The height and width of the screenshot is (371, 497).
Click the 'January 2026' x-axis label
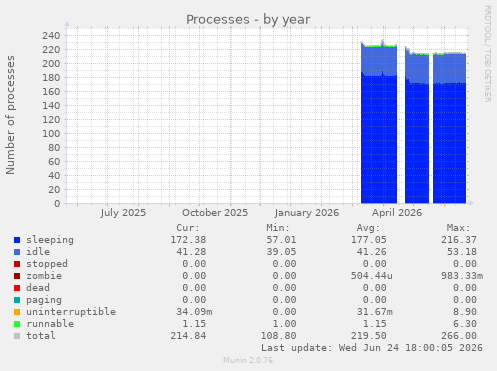307,213
